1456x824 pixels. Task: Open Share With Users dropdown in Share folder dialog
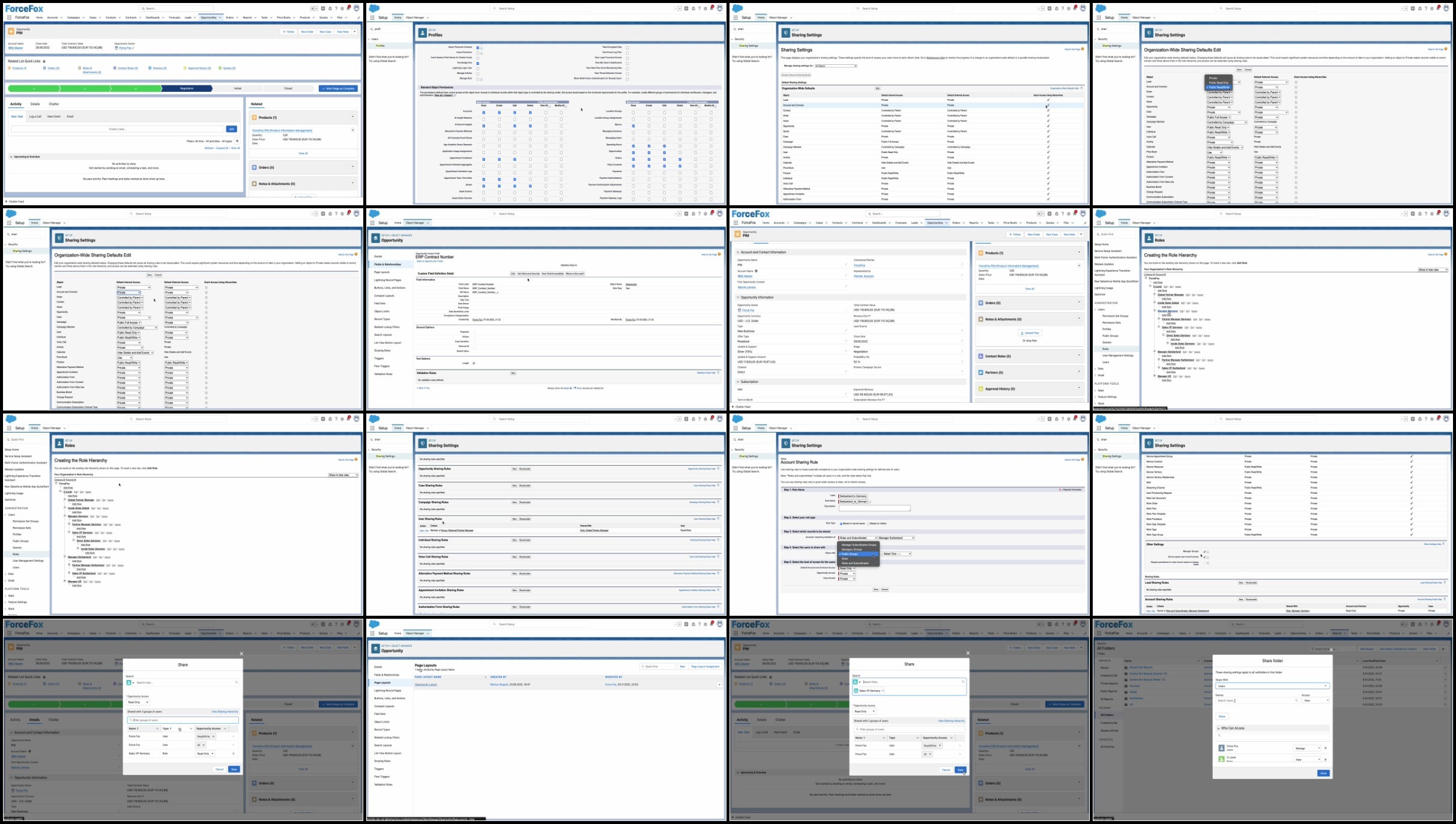1273,686
